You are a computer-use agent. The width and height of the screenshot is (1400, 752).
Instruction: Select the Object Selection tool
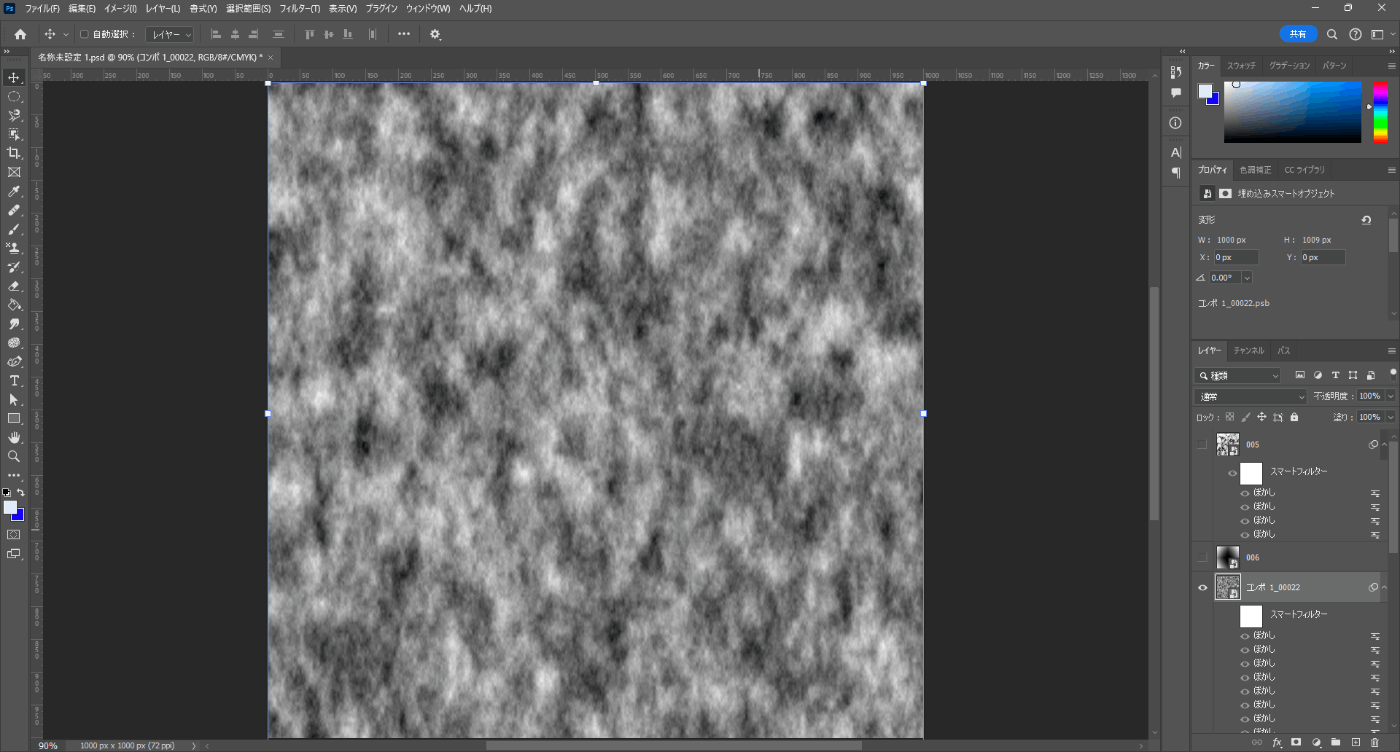[14, 134]
